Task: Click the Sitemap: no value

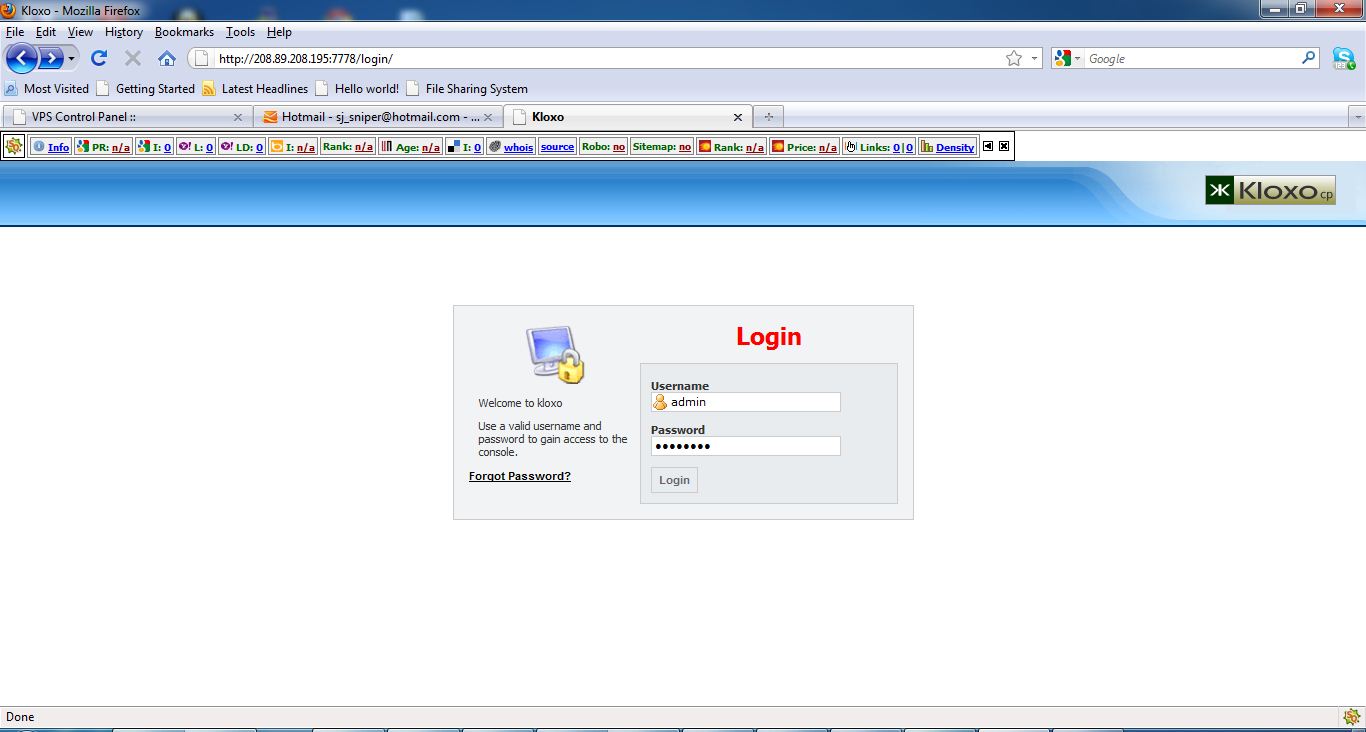Action: (x=685, y=148)
